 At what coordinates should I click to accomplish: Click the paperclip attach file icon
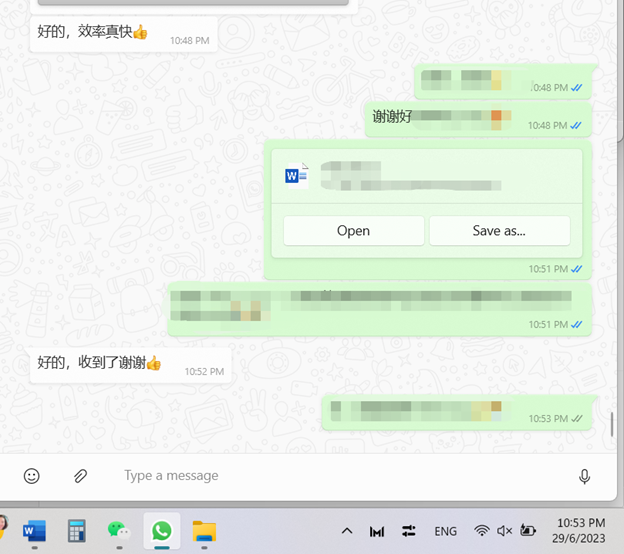(x=80, y=476)
